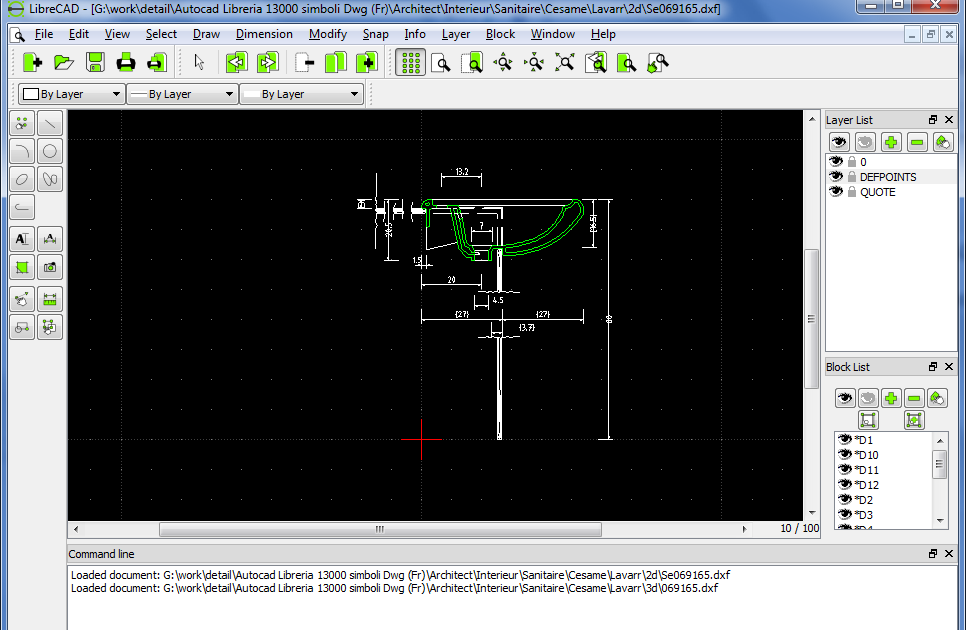The height and width of the screenshot is (630, 966).
Task: Open the Select entities tool
Action: [50, 327]
